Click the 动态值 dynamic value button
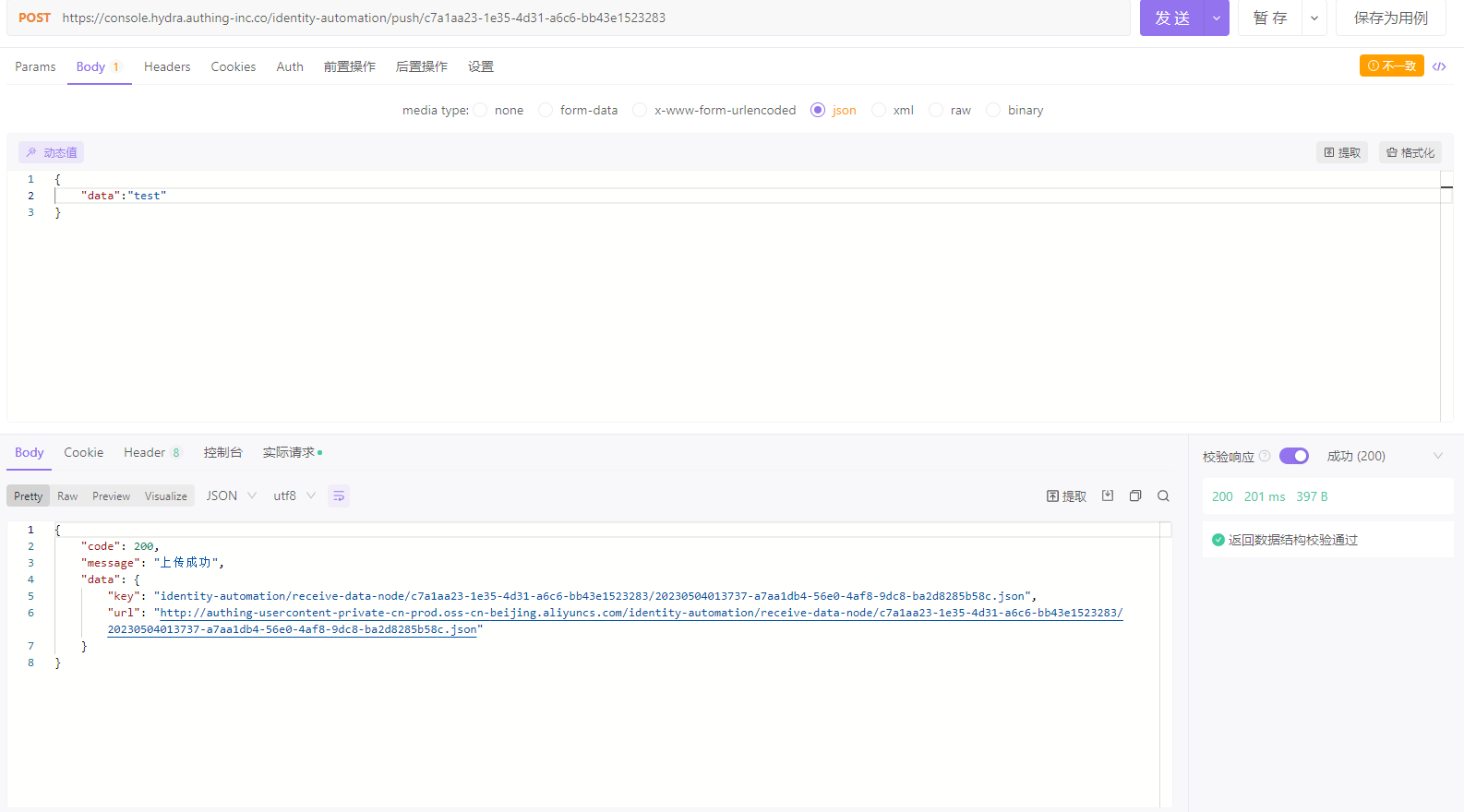Screen dimensions: 1464x812 tap(52, 153)
